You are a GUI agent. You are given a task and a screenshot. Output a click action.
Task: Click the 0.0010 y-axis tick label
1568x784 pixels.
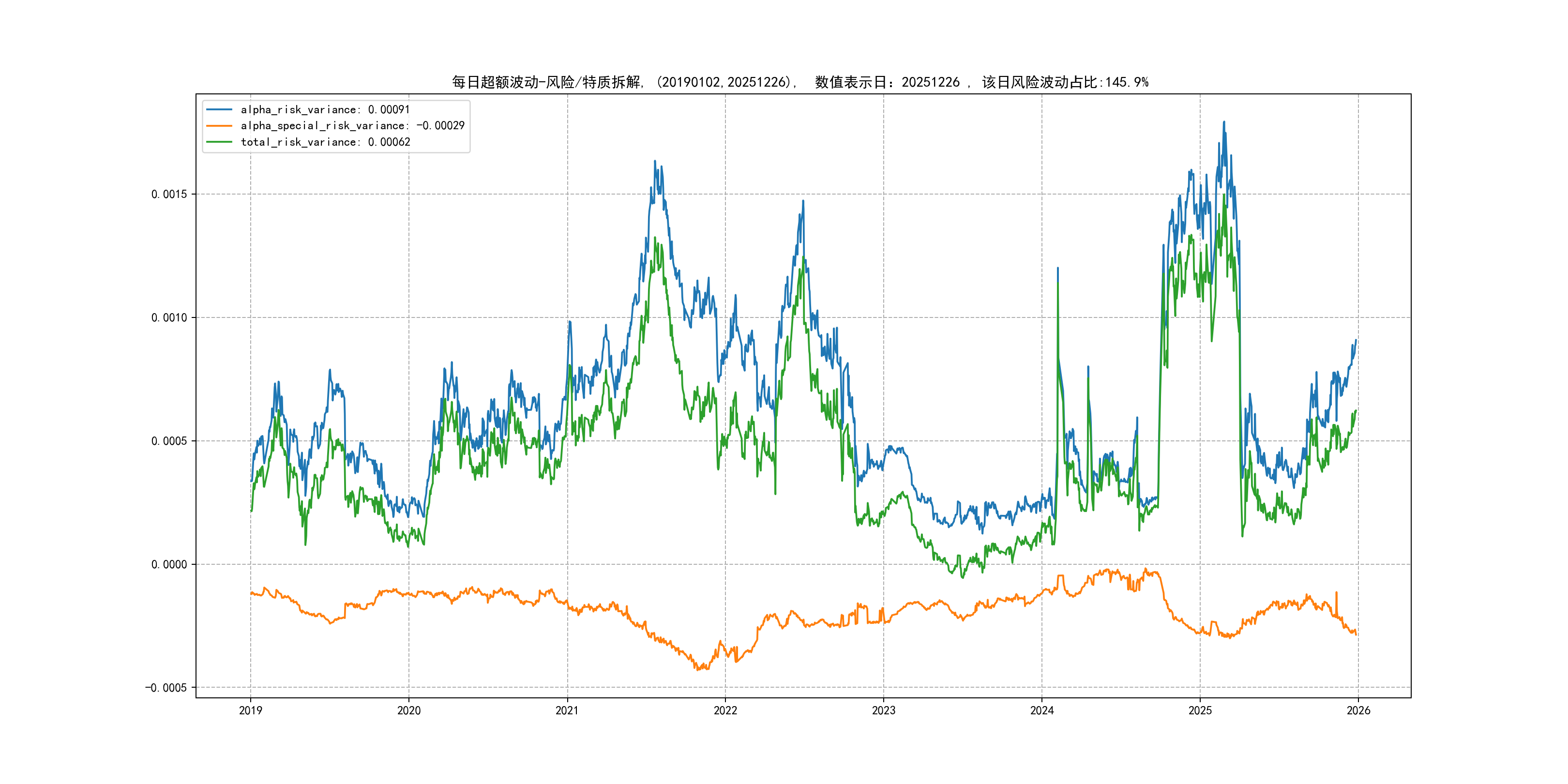coord(168,318)
